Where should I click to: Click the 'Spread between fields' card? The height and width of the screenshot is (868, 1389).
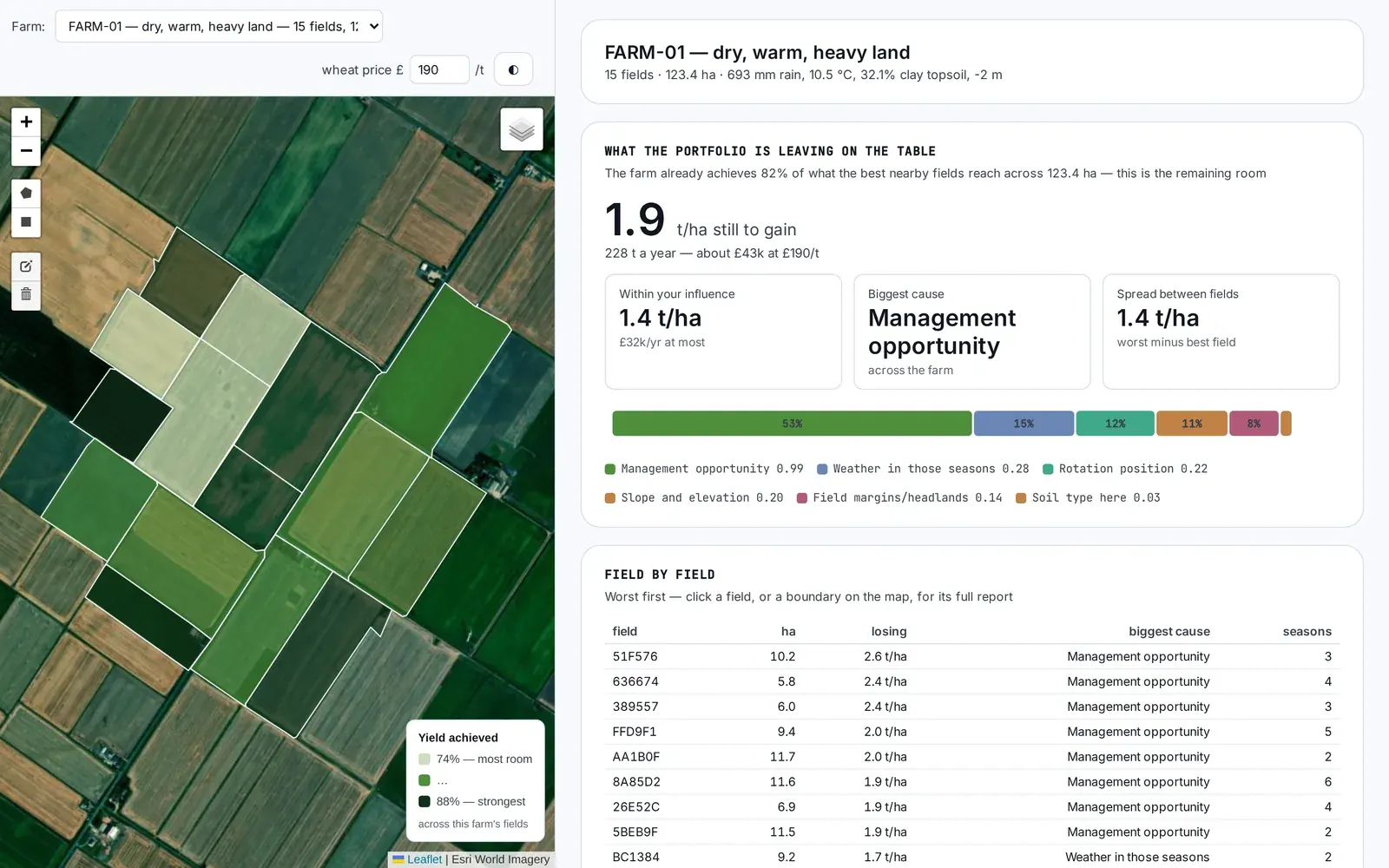(x=1221, y=332)
